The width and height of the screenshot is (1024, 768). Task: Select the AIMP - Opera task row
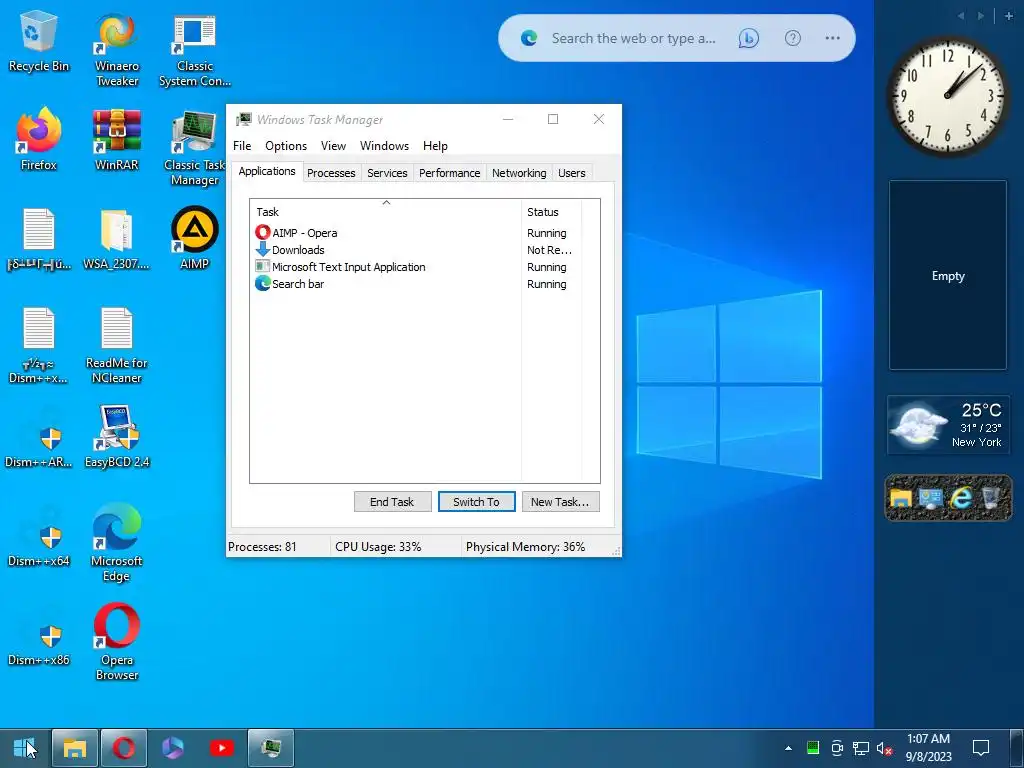pyautogui.click(x=424, y=233)
